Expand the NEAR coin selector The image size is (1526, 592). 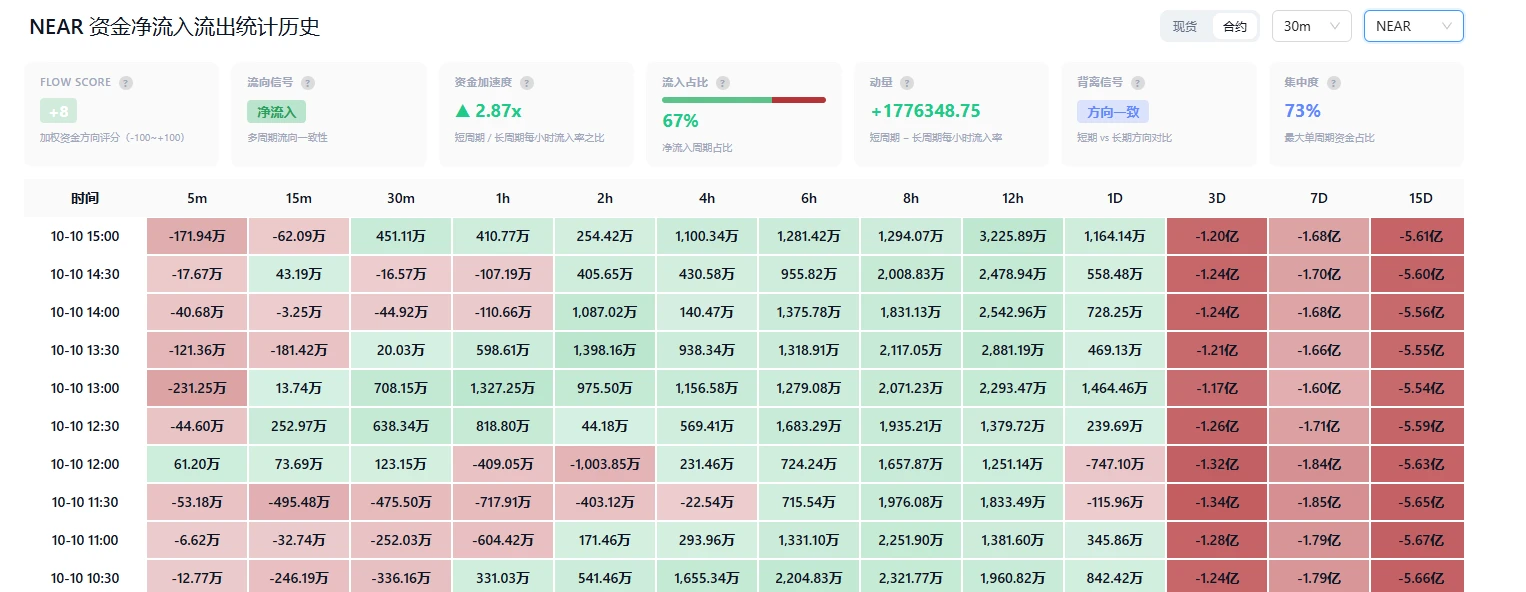1414,26
